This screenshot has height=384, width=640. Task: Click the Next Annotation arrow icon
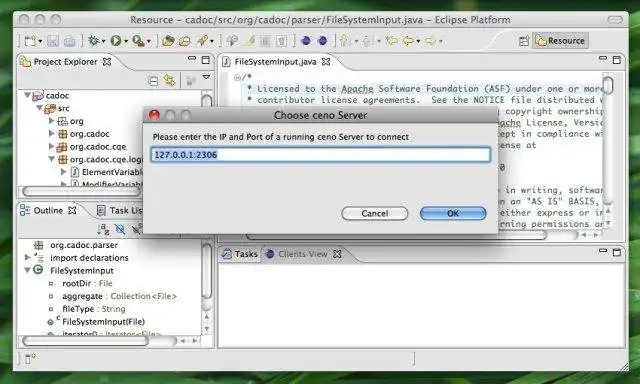pos(345,41)
